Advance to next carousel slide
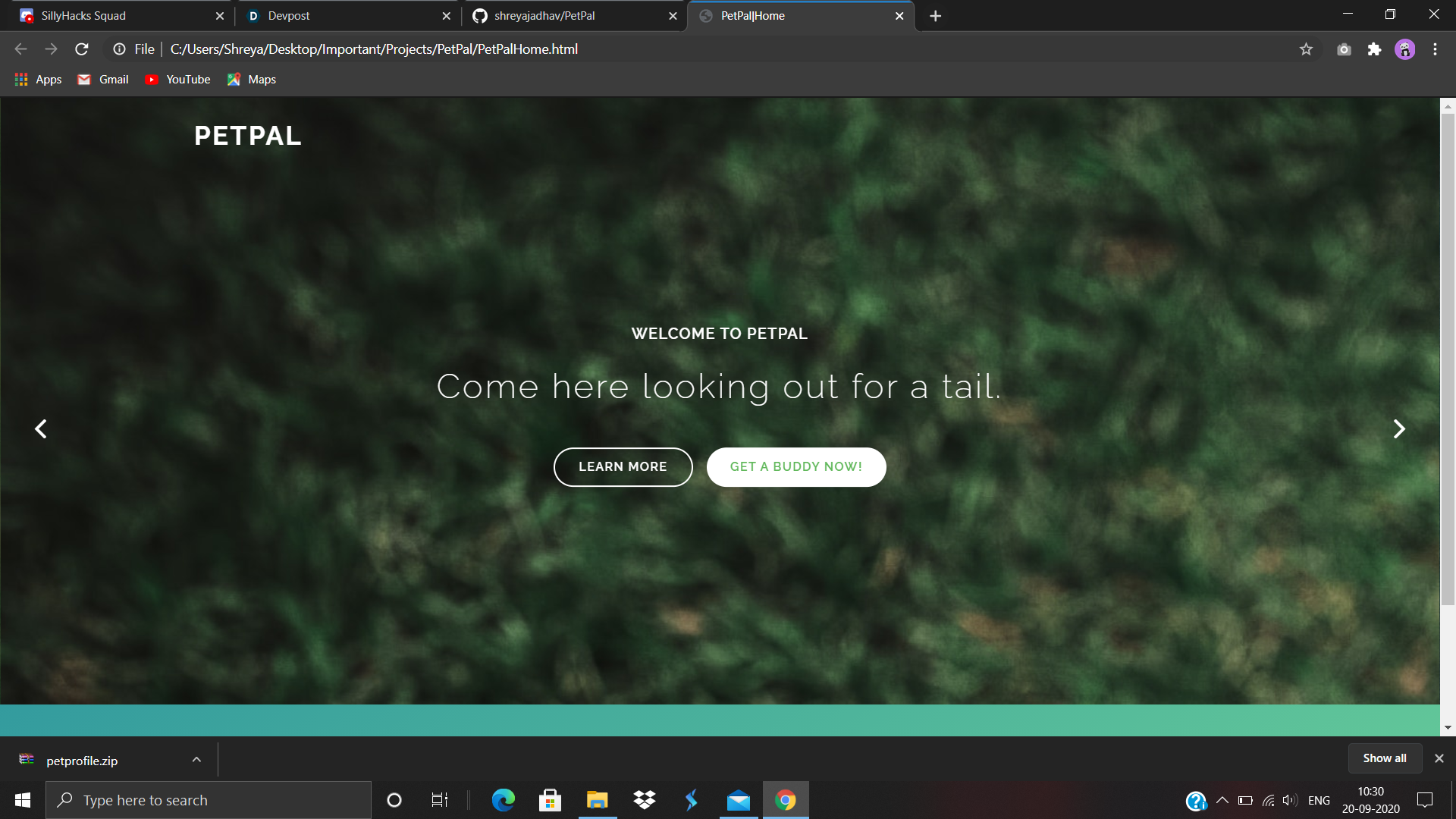The image size is (1456, 819). pos(1399,429)
